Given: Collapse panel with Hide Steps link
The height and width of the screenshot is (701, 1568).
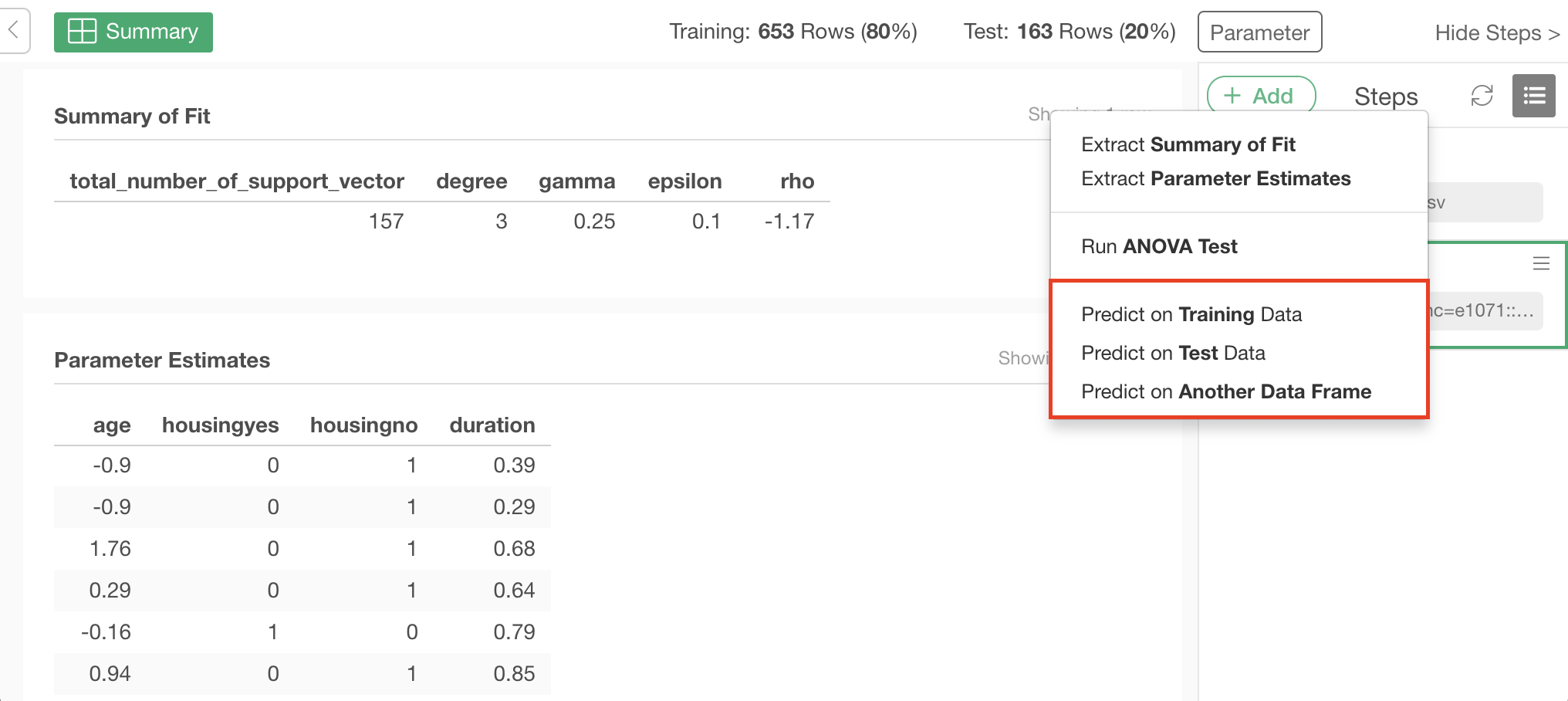Looking at the screenshot, I should [1496, 32].
